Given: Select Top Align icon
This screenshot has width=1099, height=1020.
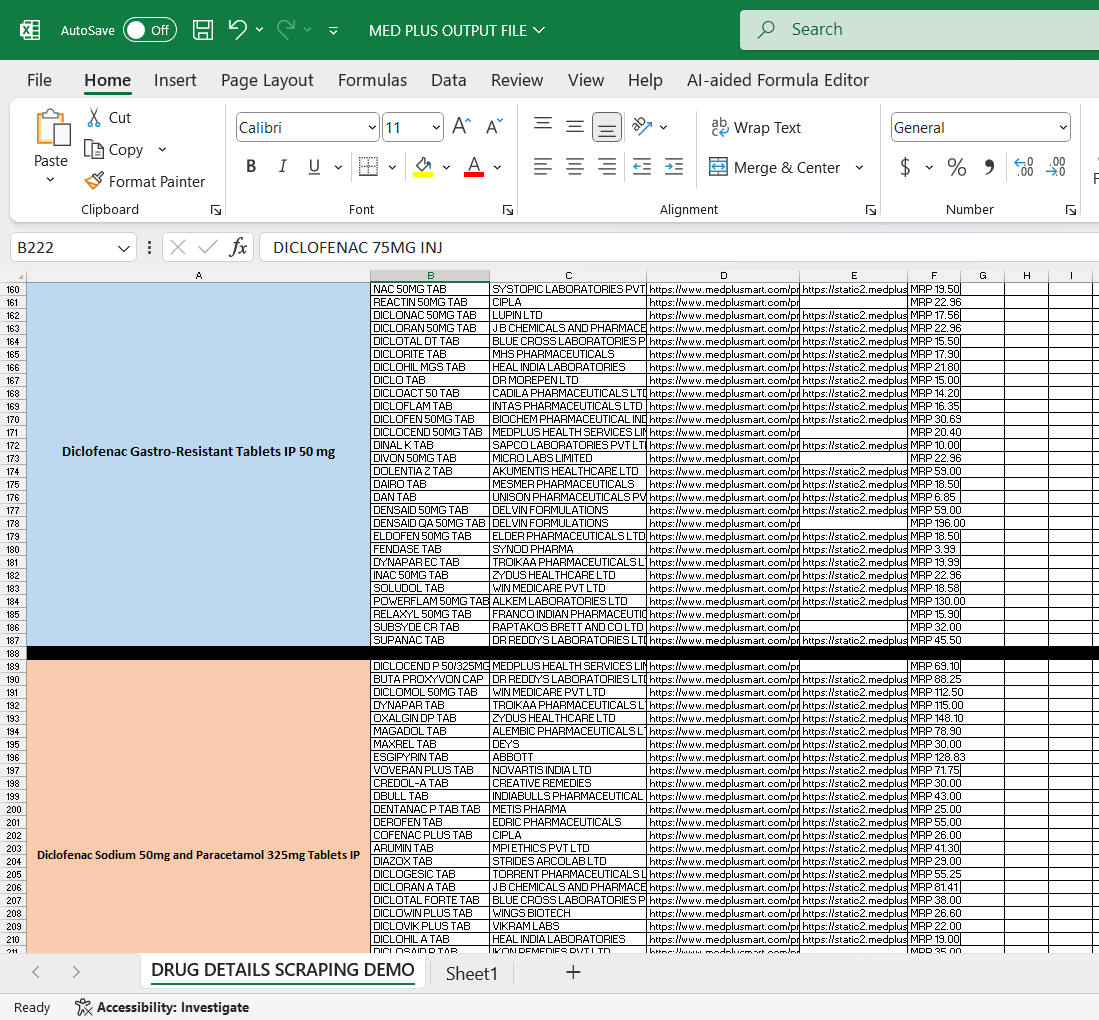Looking at the screenshot, I should [542, 126].
